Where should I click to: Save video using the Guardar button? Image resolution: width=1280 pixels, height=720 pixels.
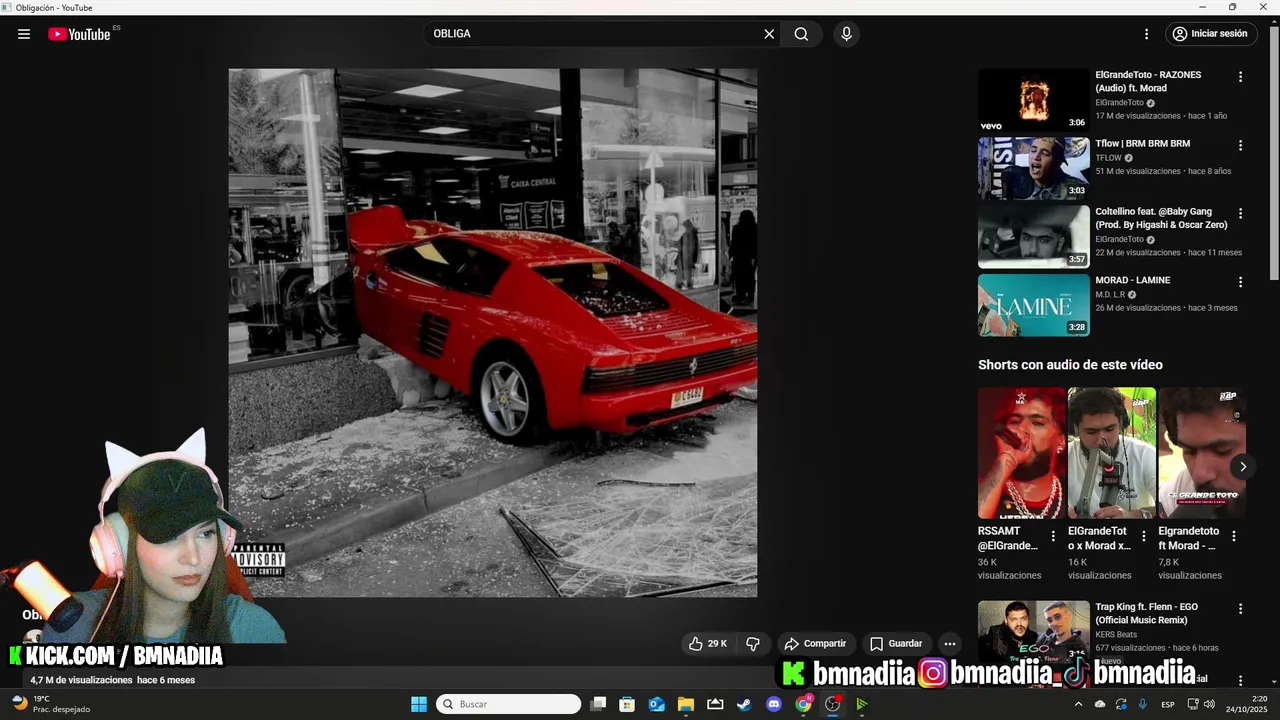pos(896,644)
